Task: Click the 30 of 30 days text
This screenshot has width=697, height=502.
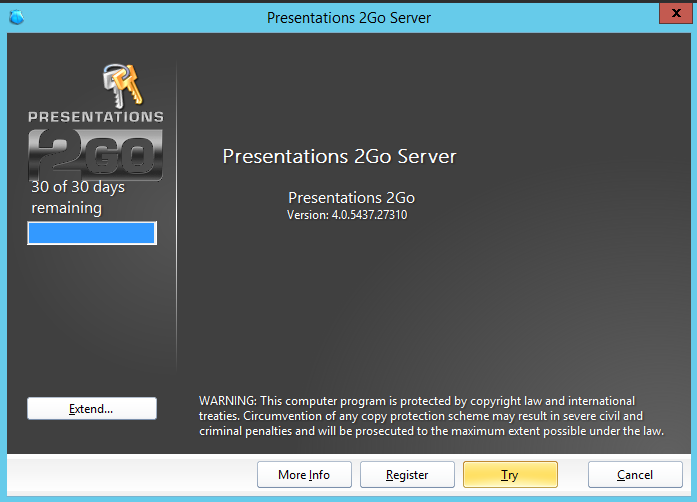Action: (x=78, y=187)
